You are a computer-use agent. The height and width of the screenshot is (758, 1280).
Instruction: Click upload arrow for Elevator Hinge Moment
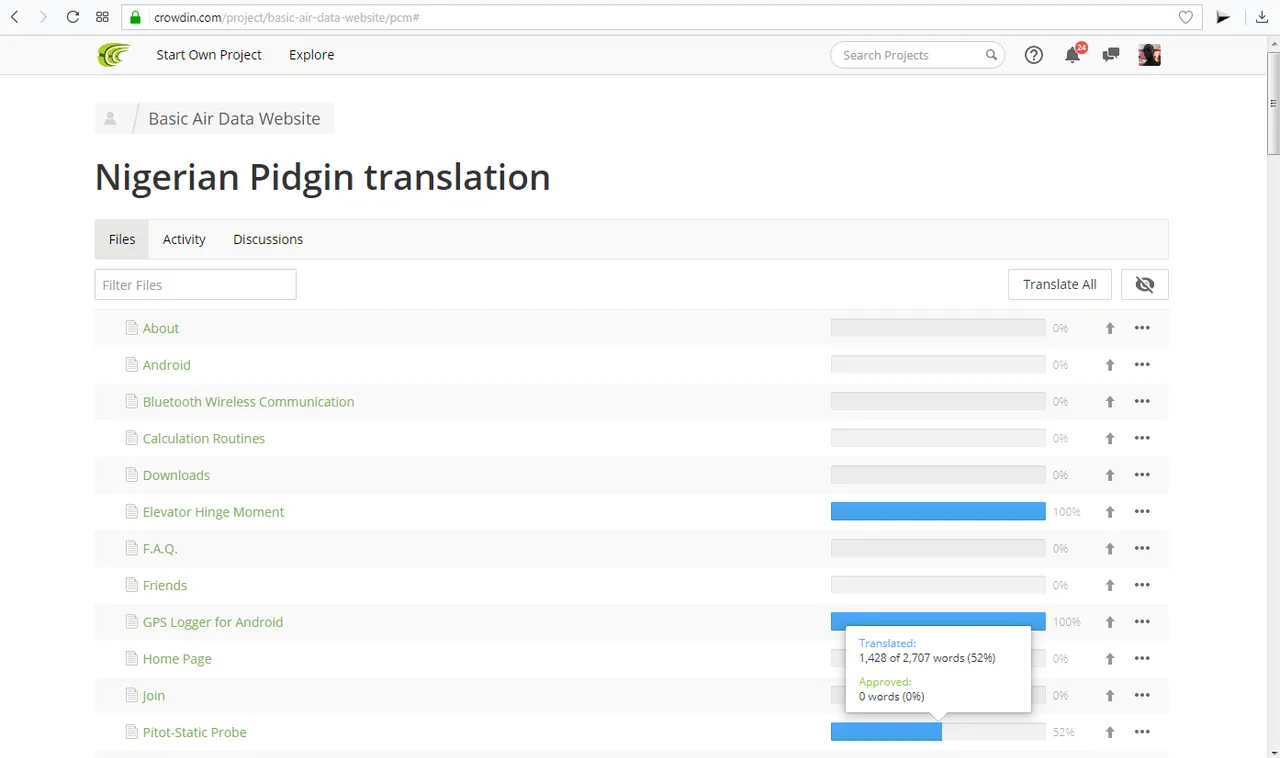pyautogui.click(x=1109, y=512)
